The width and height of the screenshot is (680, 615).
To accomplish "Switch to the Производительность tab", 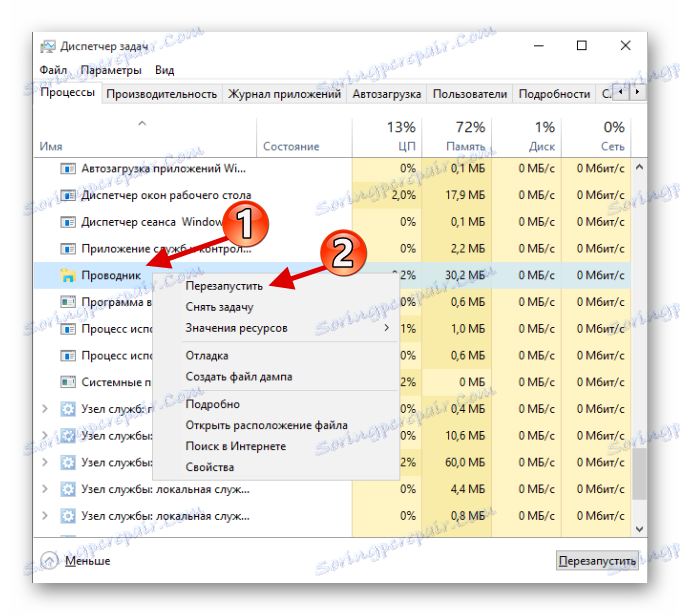I will pyautogui.click(x=162, y=94).
